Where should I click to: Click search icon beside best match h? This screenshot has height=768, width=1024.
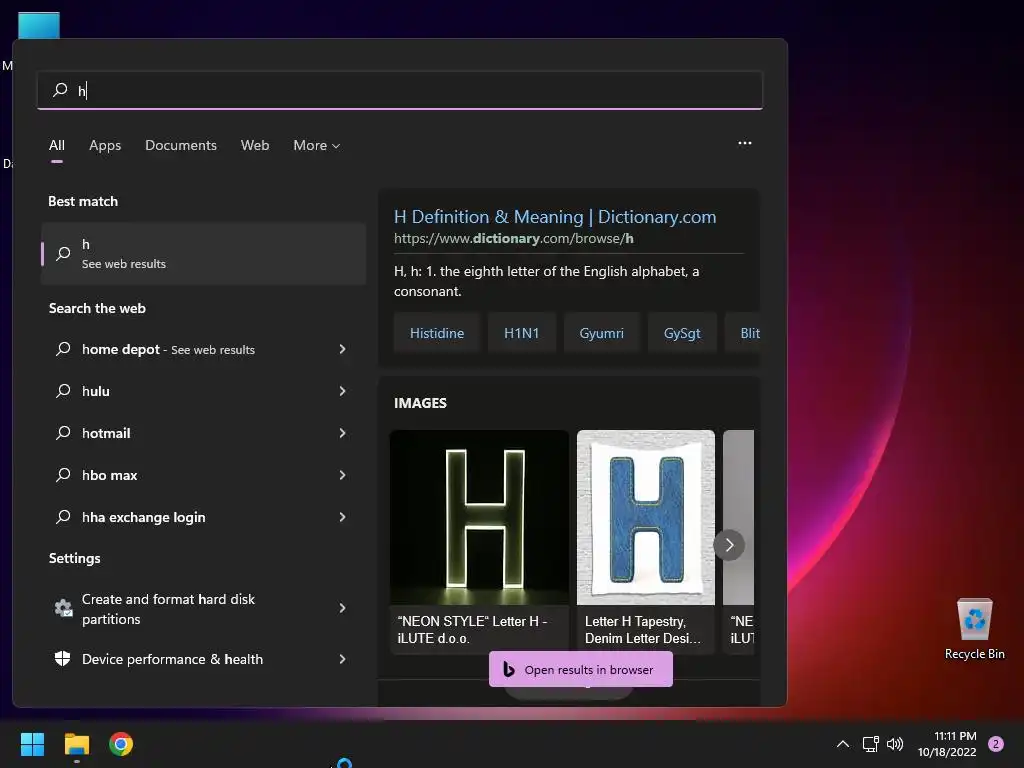coord(63,253)
